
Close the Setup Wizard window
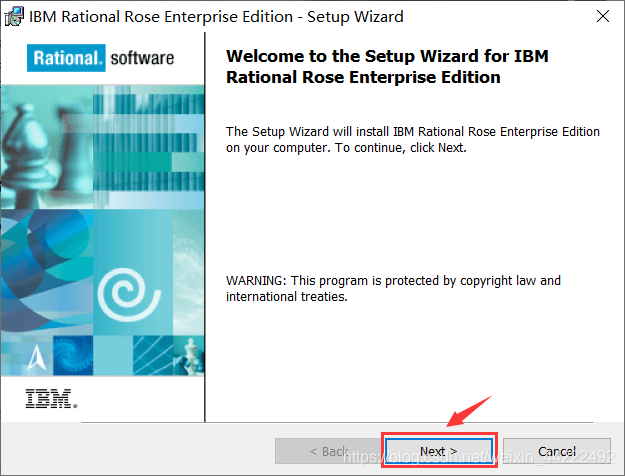(x=603, y=16)
